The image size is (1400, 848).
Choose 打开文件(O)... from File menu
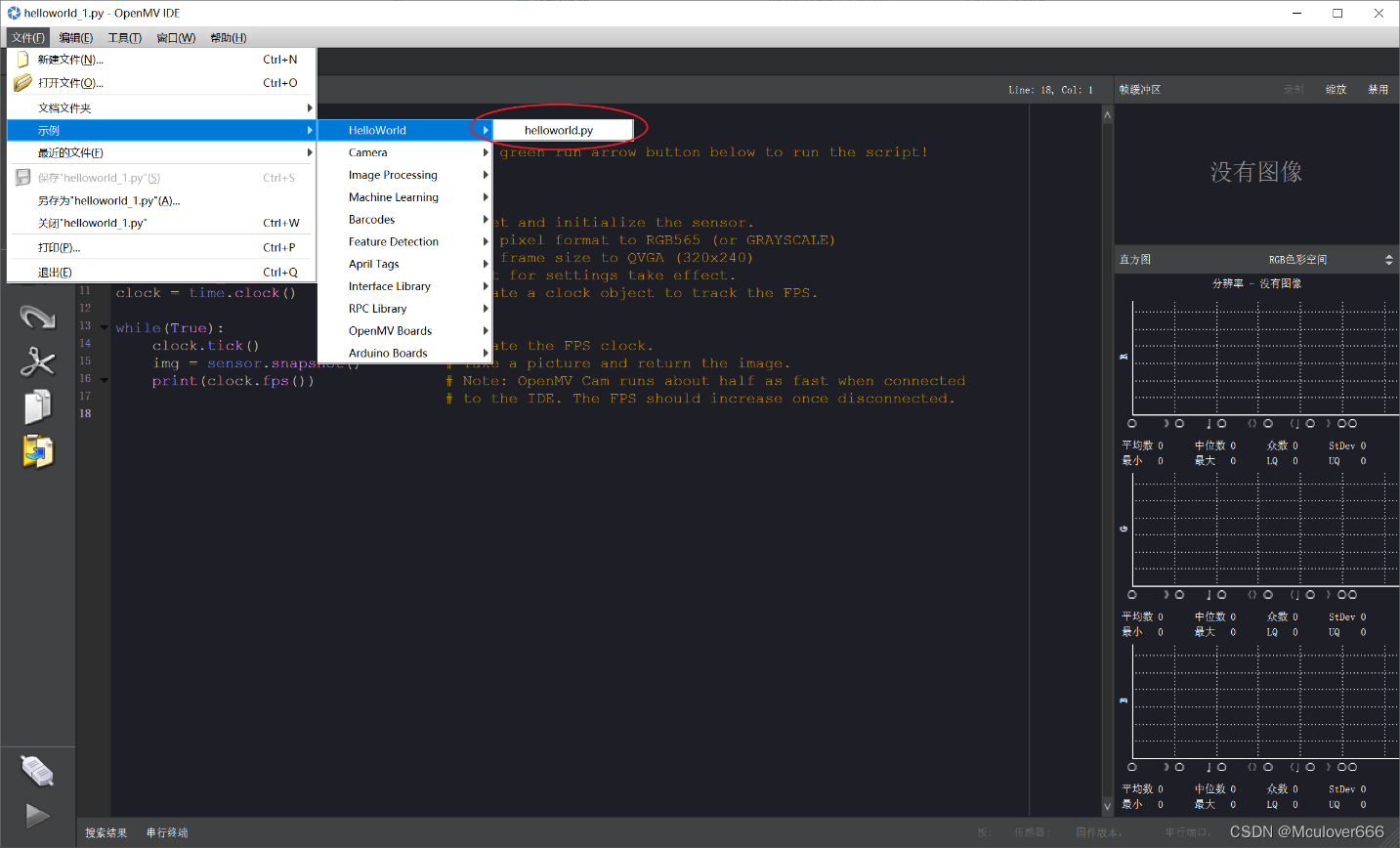point(161,83)
